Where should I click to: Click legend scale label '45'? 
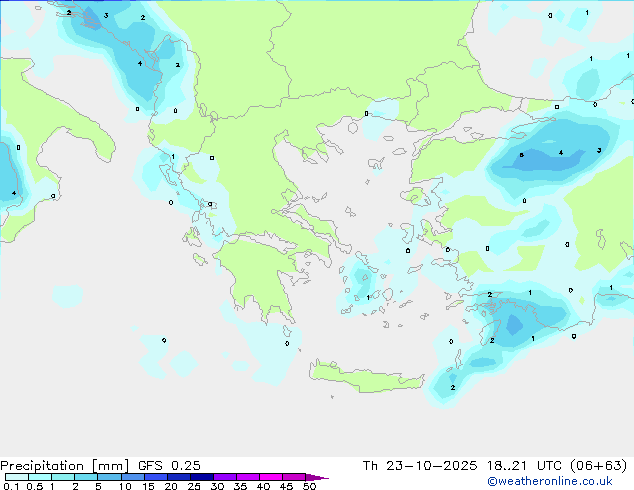(x=286, y=486)
